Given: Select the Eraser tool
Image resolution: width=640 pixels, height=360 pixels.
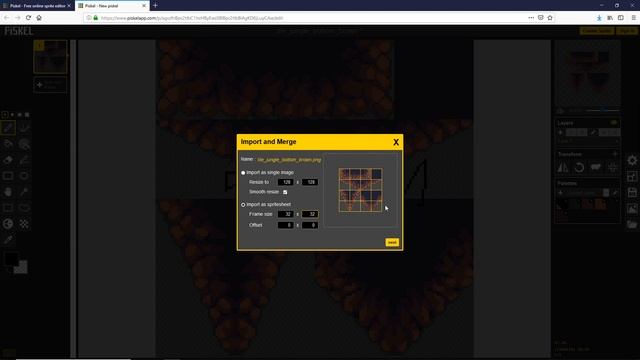Looking at the screenshot, I should pyautogui.click(x=9, y=160).
